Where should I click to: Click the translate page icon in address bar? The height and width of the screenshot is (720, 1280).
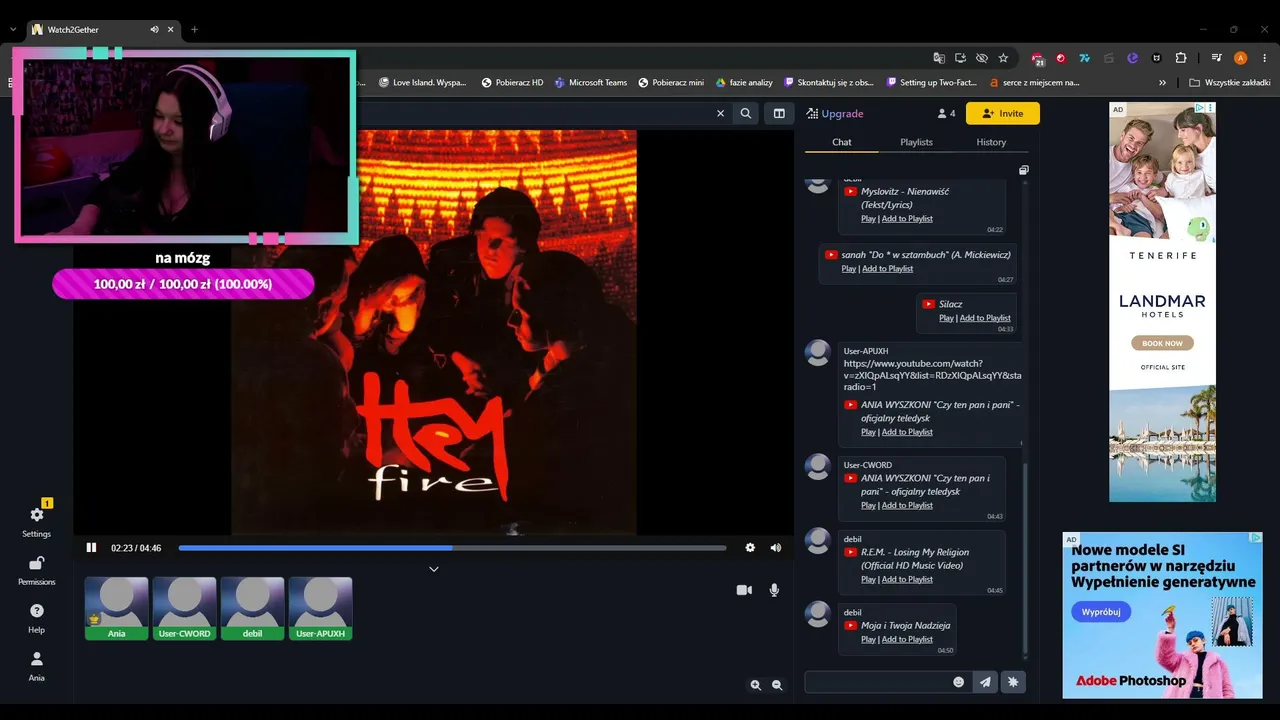click(939, 58)
